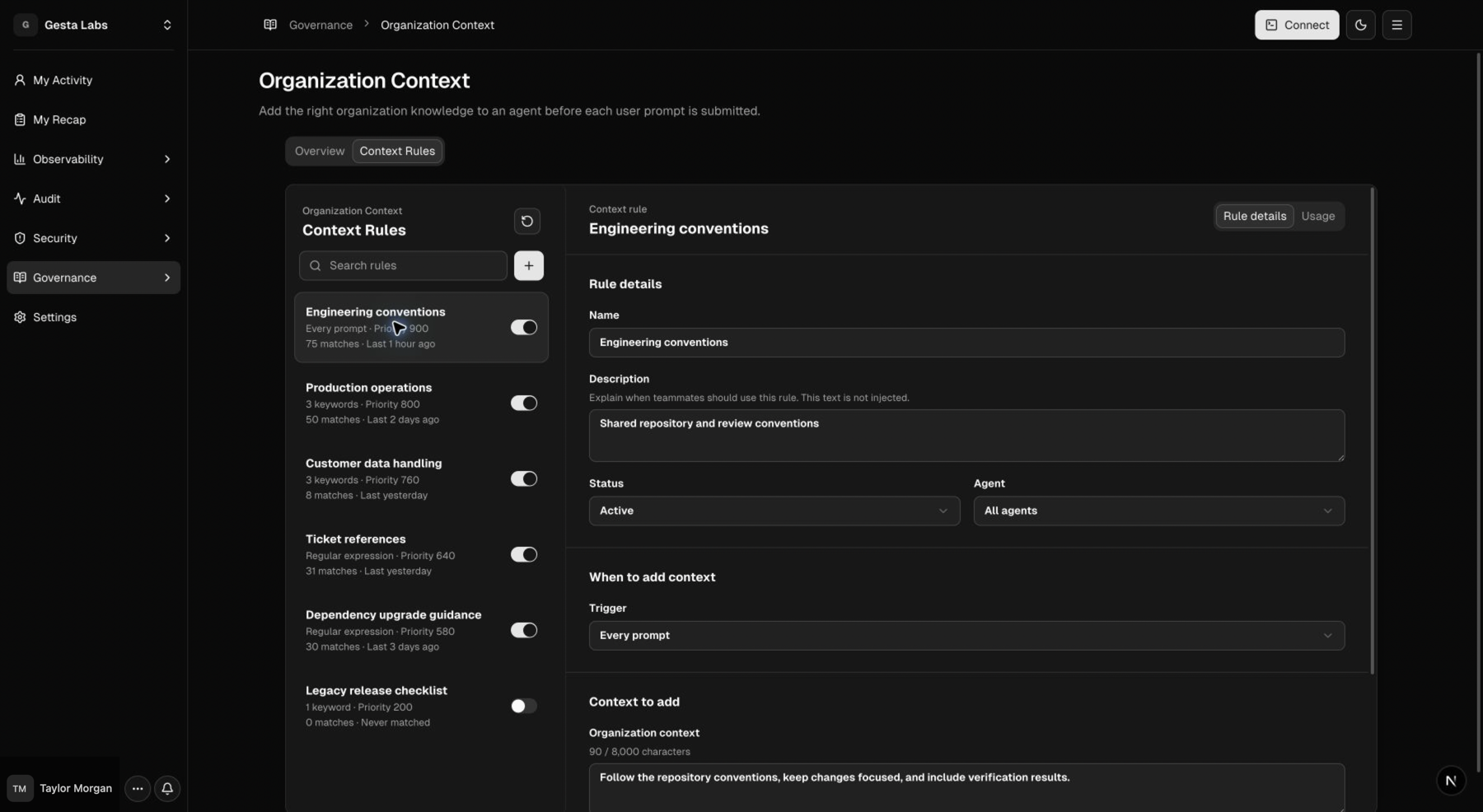Viewport: 1483px width, 812px height.
Task: Select the Production operations rule
Action: coord(421,403)
